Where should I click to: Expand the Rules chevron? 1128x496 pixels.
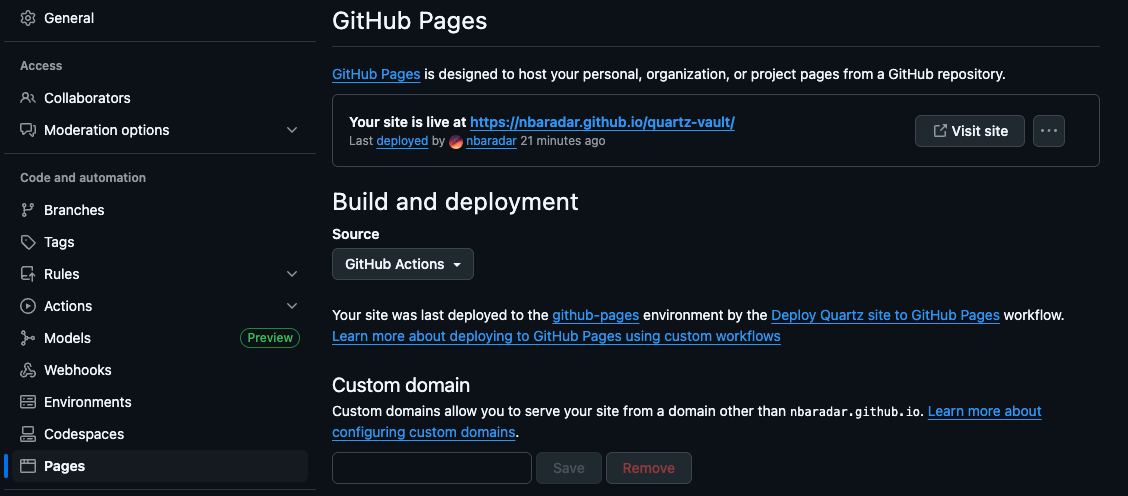point(291,274)
